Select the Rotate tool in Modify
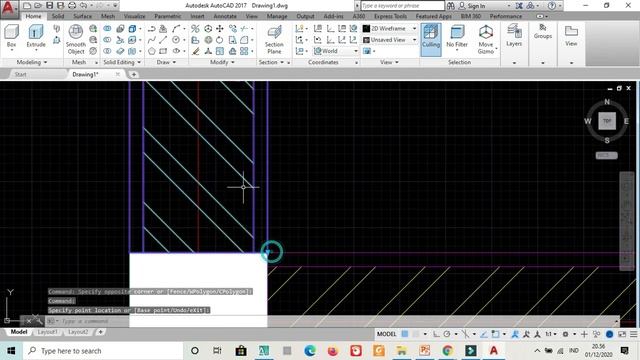 pyautogui.click(x=220, y=40)
